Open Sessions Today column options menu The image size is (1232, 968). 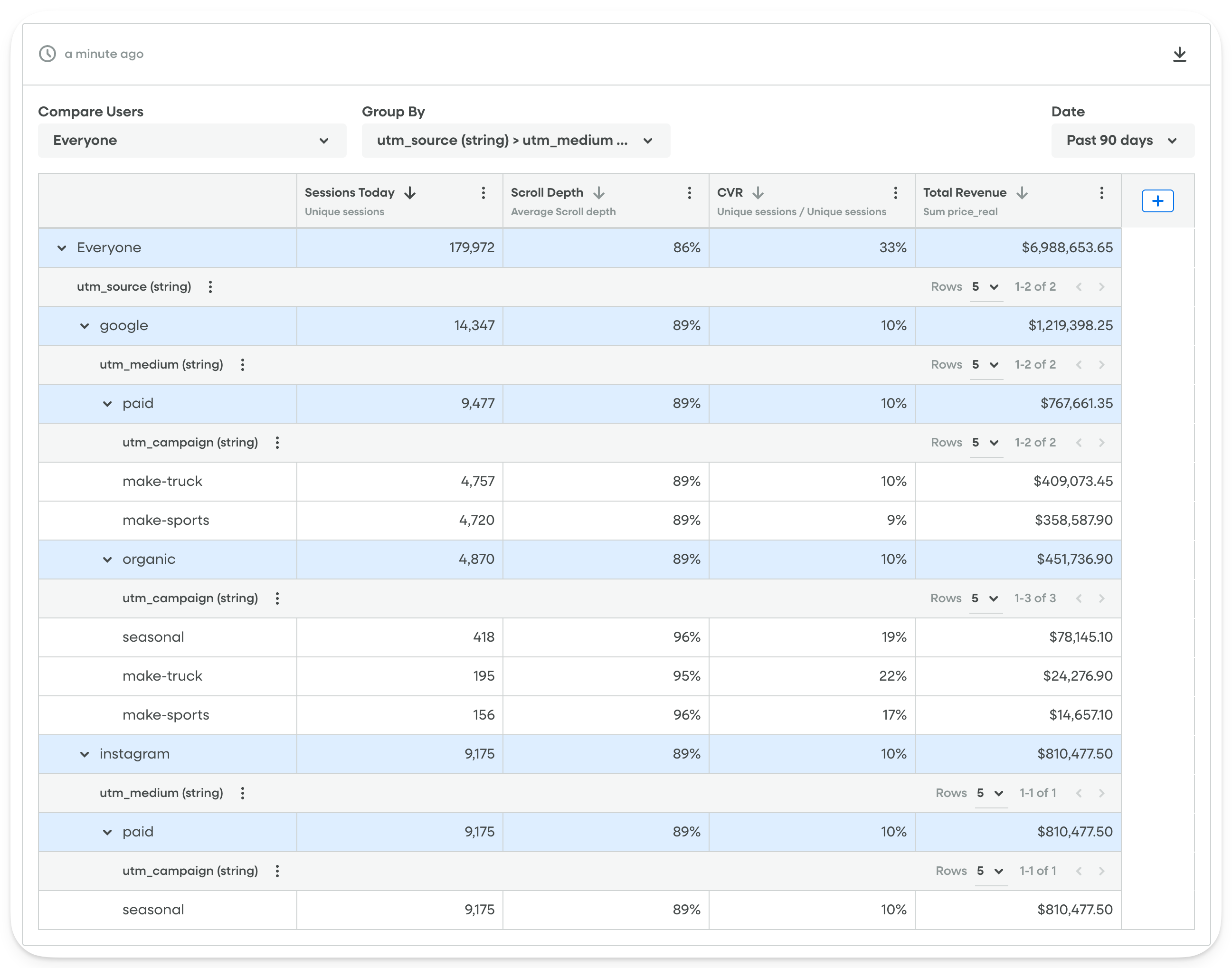coord(483,193)
